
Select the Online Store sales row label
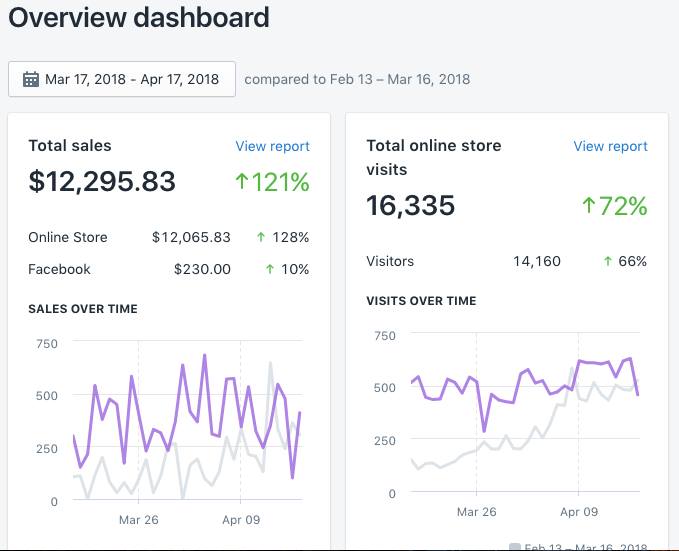68,238
